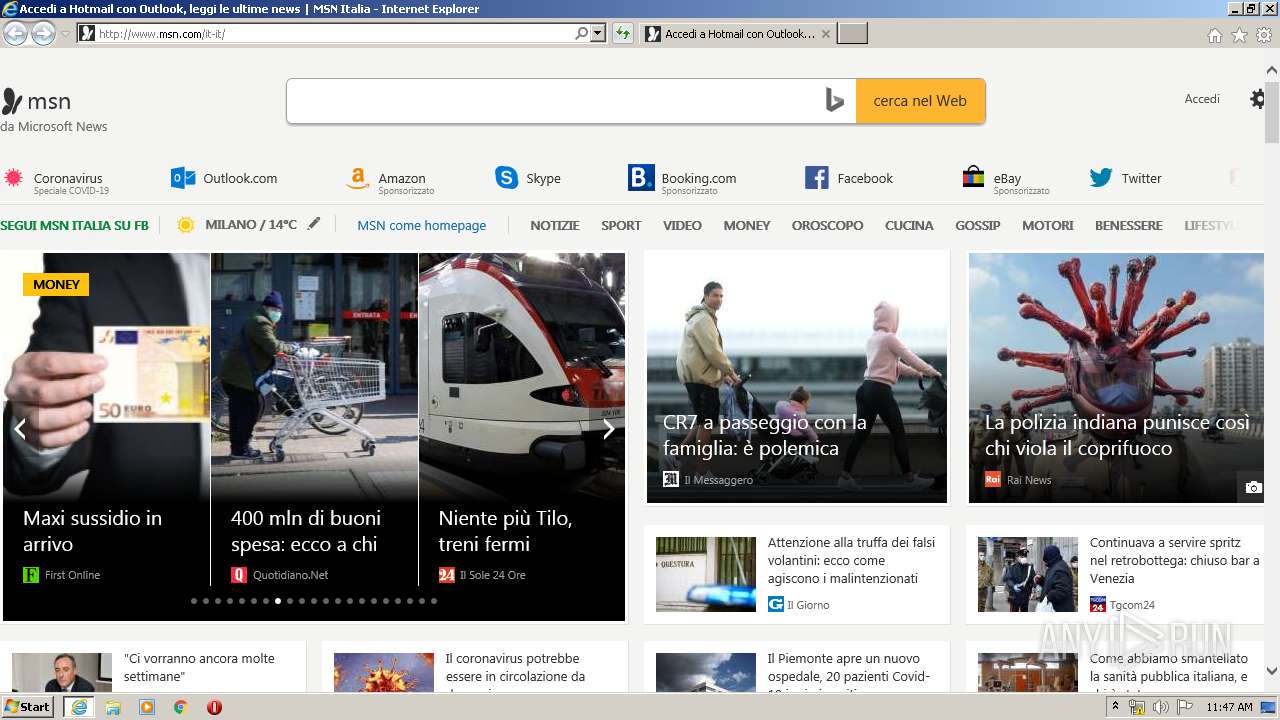The width and height of the screenshot is (1280, 720).
Task: Open Niente più Tilo treni fermi story
Action: click(x=505, y=531)
